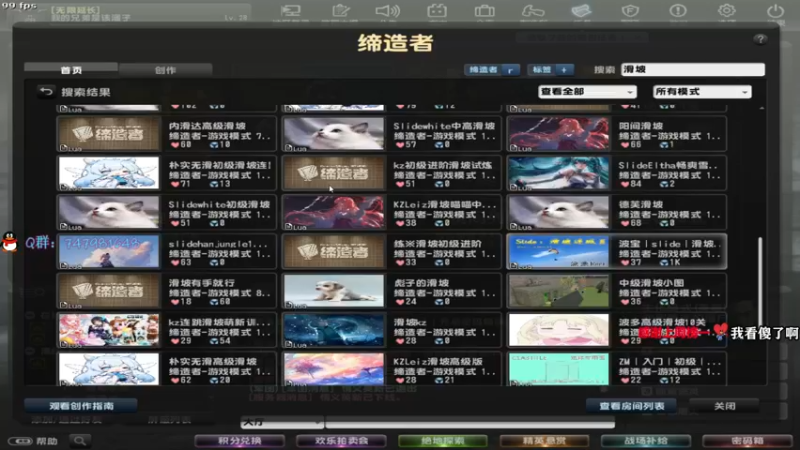Click the handshake icon in top bar

(x=533, y=11)
